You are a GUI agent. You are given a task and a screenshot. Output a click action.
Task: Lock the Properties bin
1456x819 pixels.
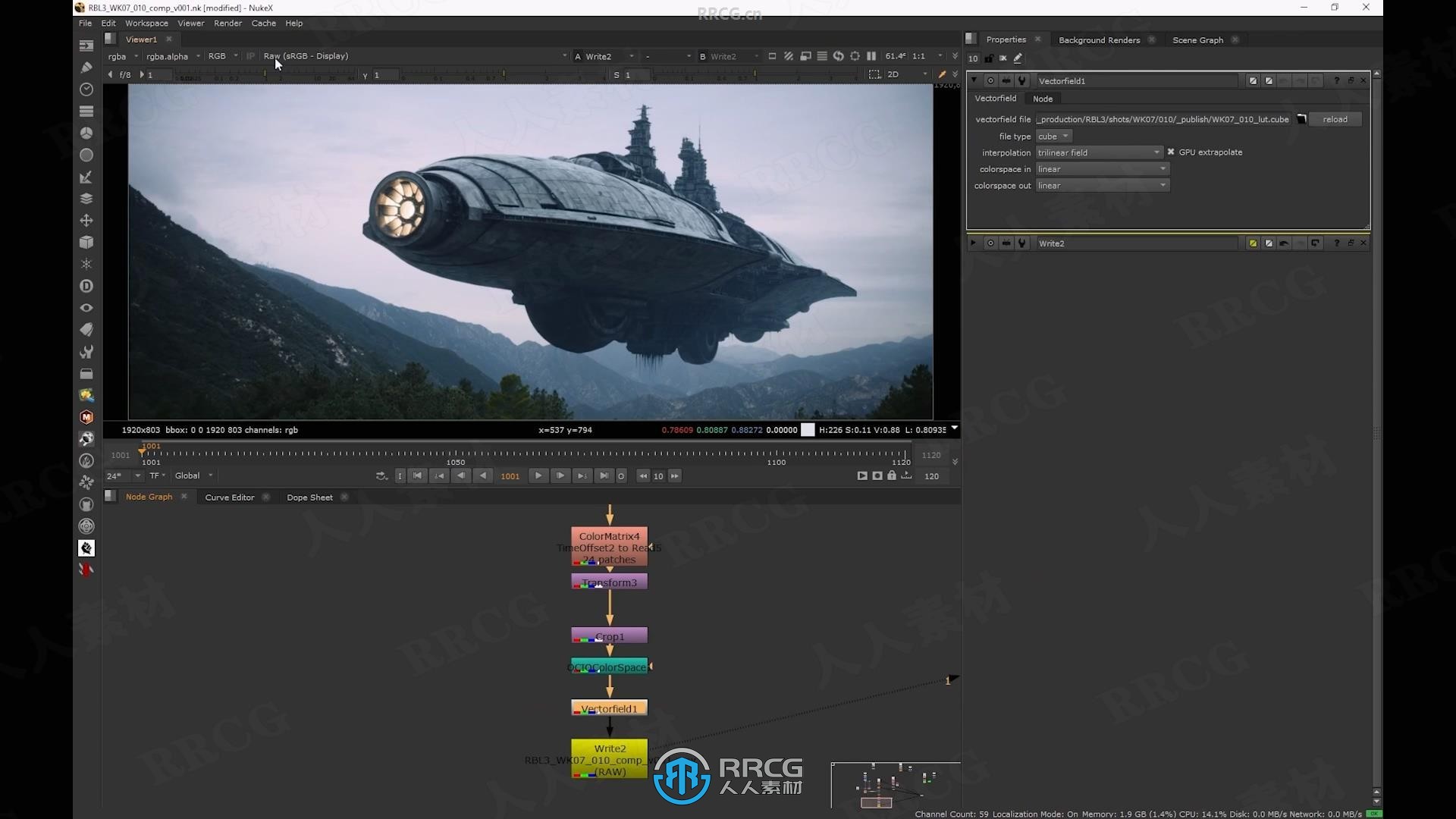click(x=989, y=58)
